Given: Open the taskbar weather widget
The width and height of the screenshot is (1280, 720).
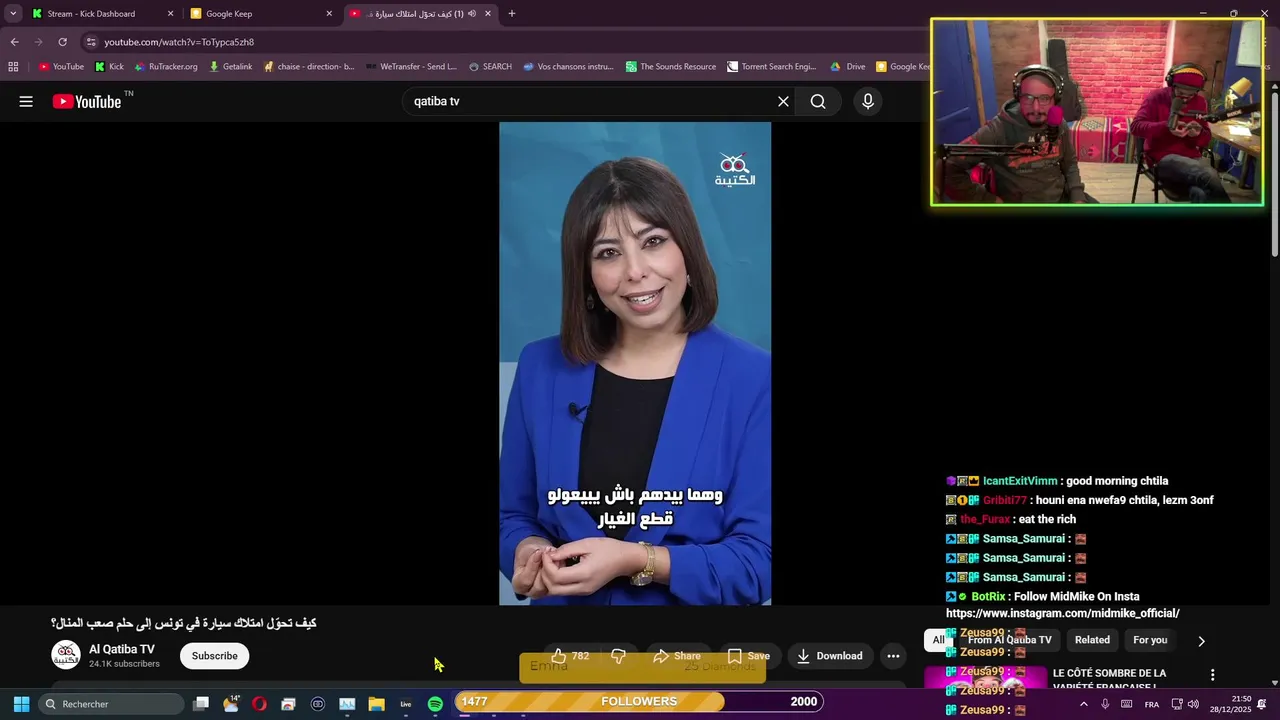Looking at the screenshot, I should [231, 704].
